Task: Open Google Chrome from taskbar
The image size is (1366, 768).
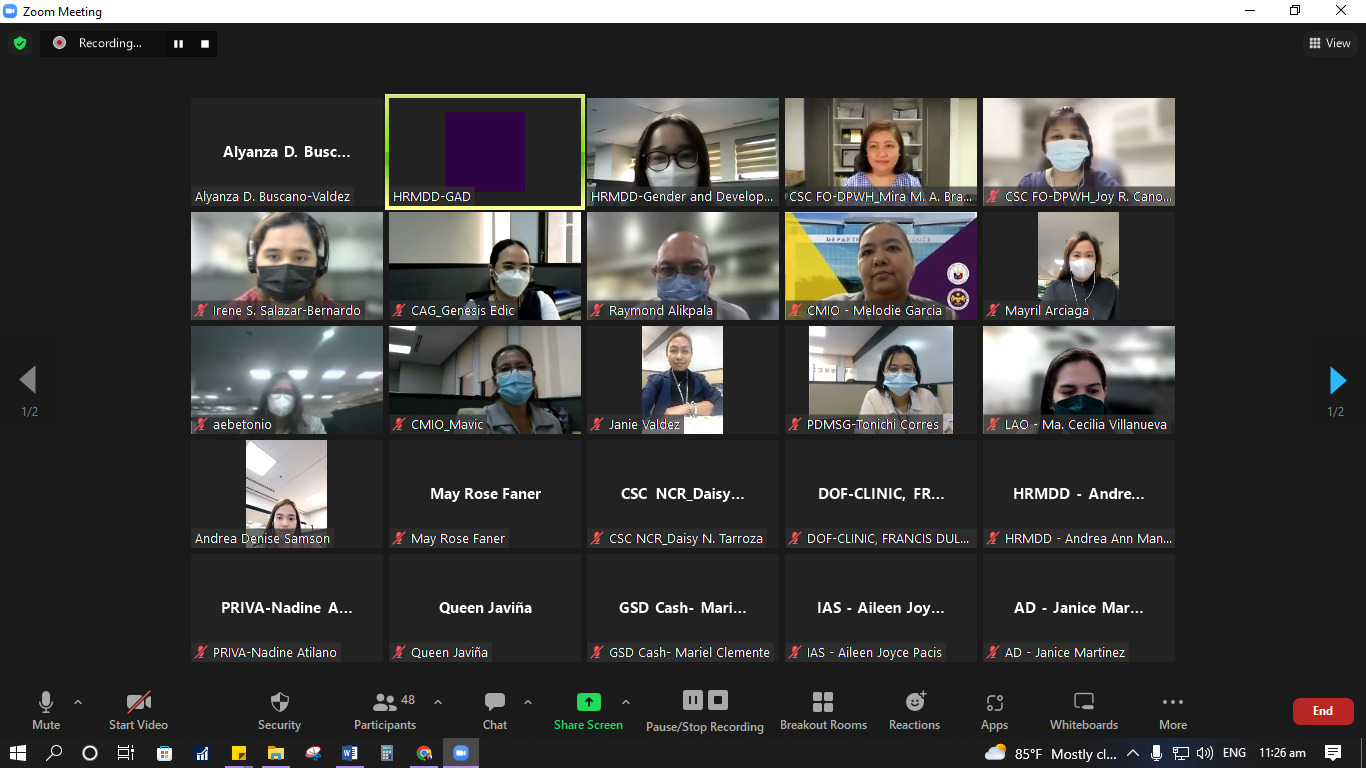Action: point(424,753)
